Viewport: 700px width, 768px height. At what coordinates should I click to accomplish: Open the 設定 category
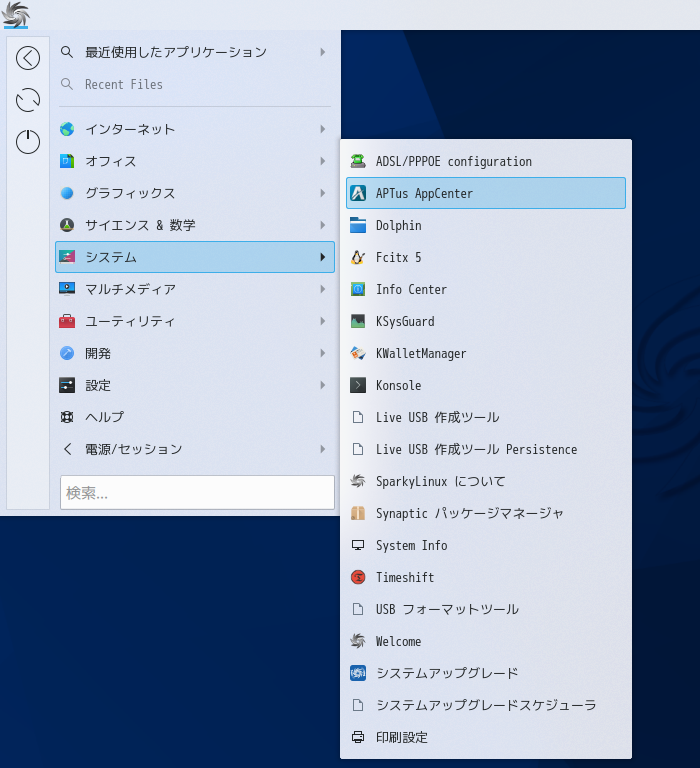point(195,385)
